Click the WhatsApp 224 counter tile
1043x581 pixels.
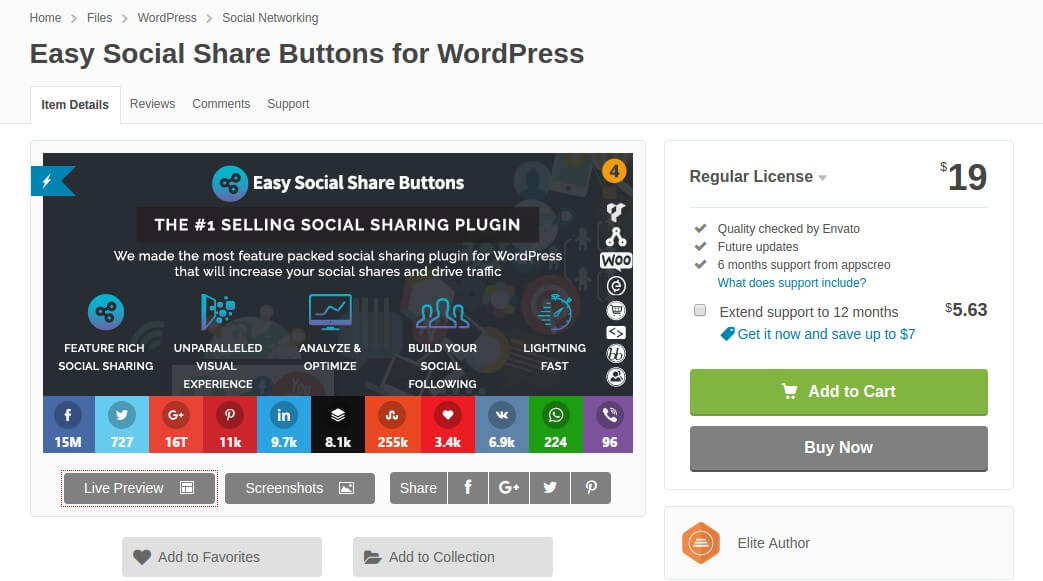pyautogui.click(x=555, y=425)
